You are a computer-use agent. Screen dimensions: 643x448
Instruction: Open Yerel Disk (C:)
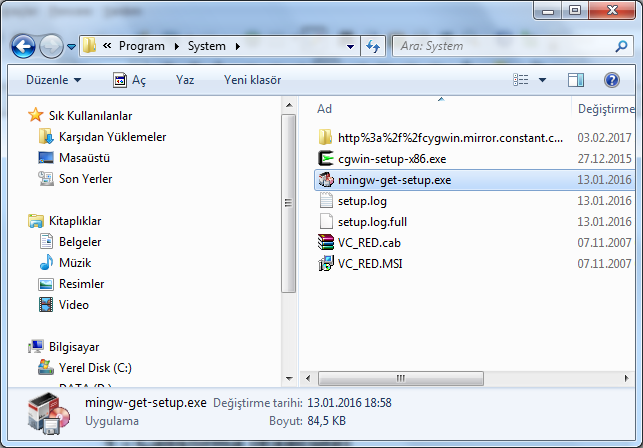coord(95,368)
